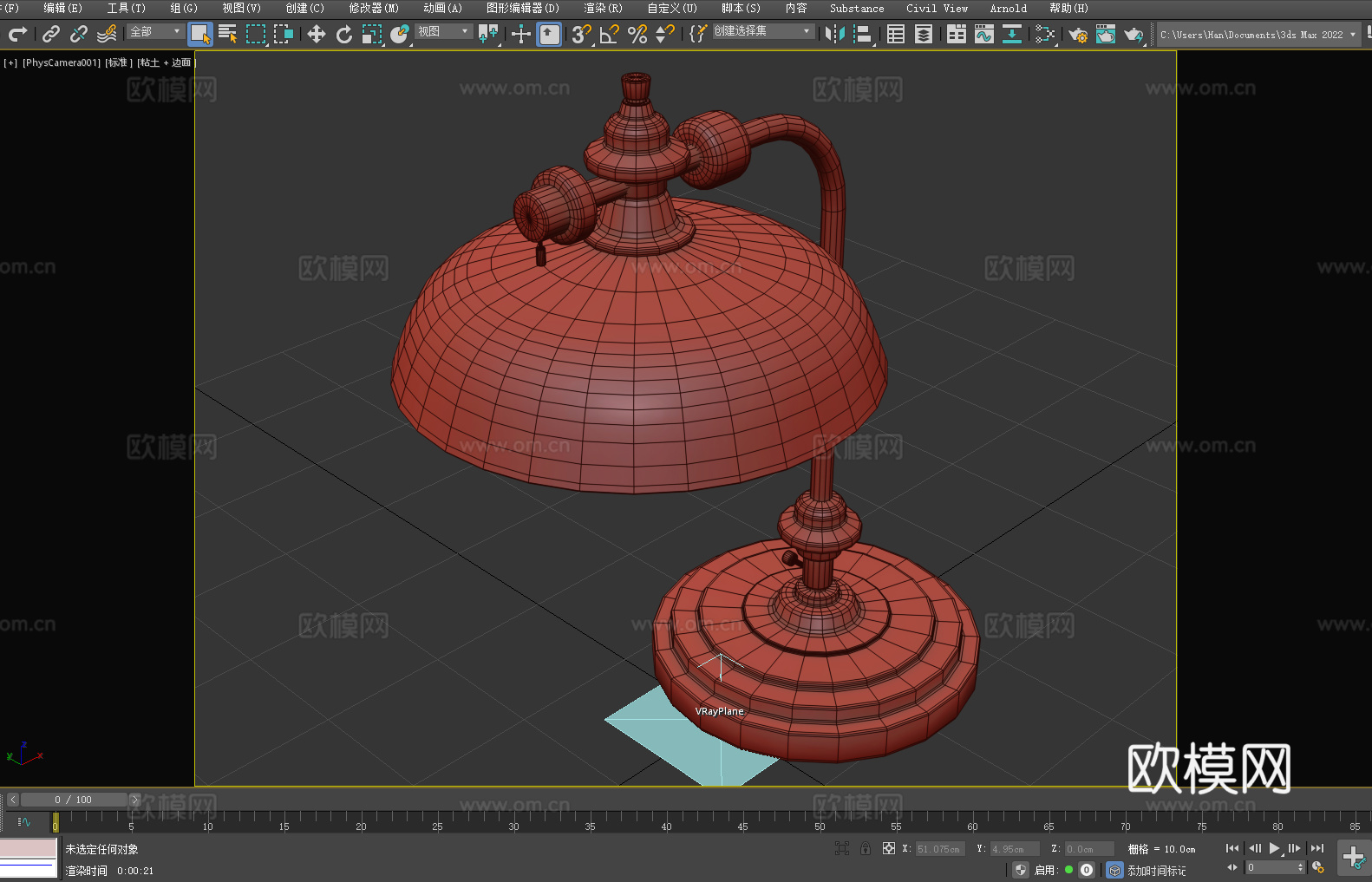Activate the Select Object tool

pos(200,34)
